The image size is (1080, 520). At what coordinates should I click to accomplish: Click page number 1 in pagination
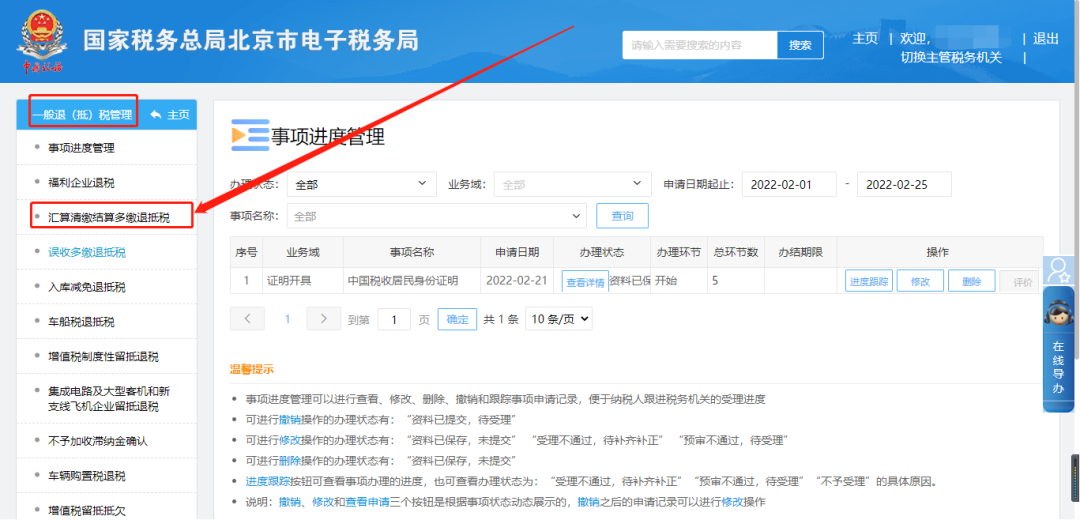288,320
